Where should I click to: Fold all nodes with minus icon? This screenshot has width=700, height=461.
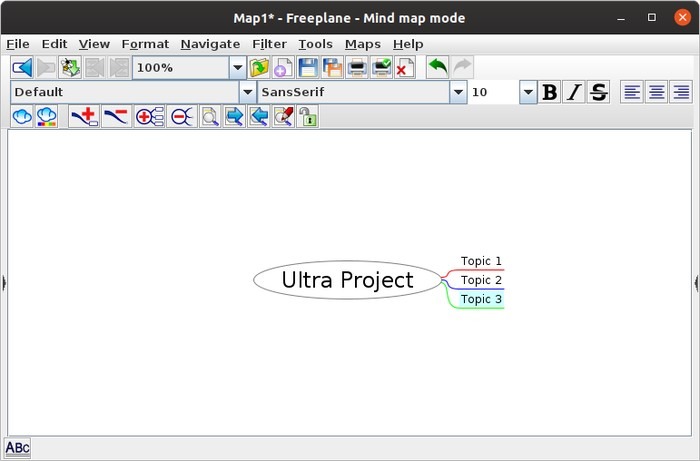tap(182, 117)
